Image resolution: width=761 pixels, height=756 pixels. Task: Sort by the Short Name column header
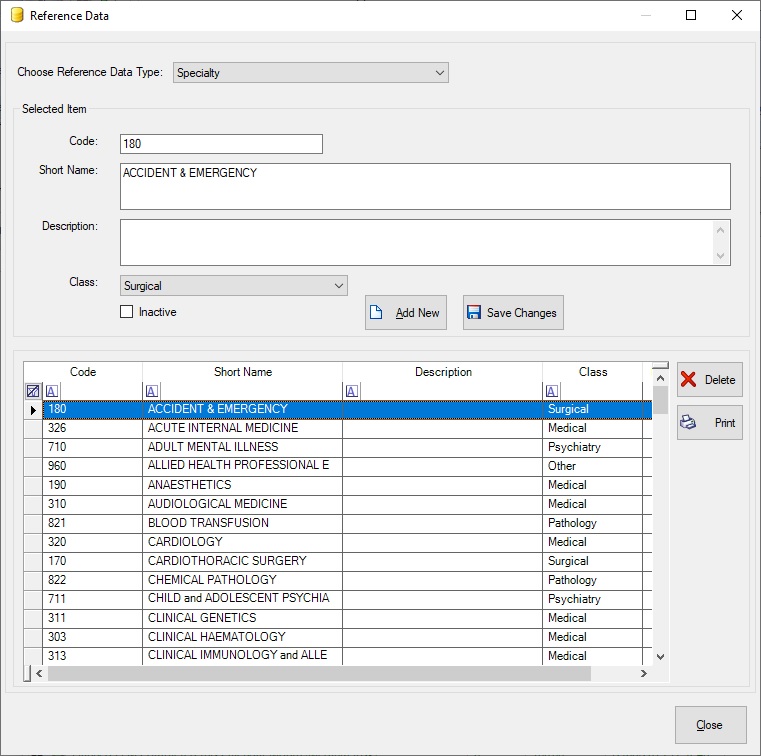243,372
